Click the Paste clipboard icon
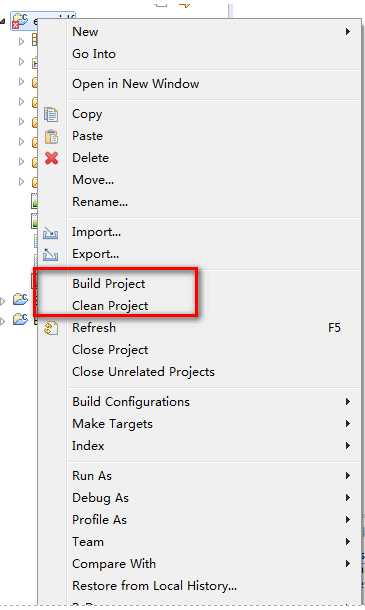Viewport: 365px width, 610px height. point(51,137)
